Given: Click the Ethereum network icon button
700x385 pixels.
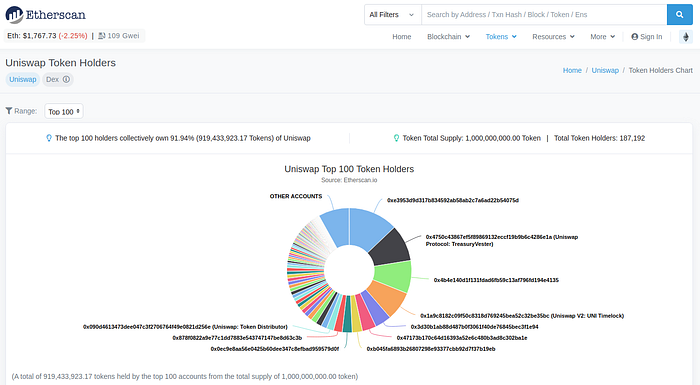Looking at the screenshot, I should [x=686, y=37].
